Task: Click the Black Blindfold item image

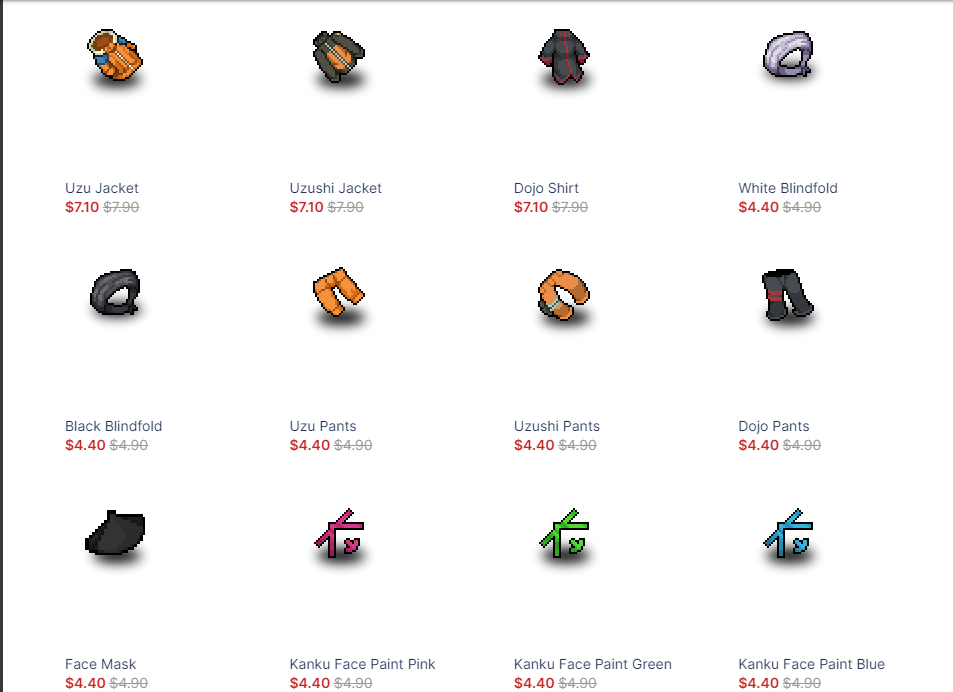Action: [x=115, y=295]
